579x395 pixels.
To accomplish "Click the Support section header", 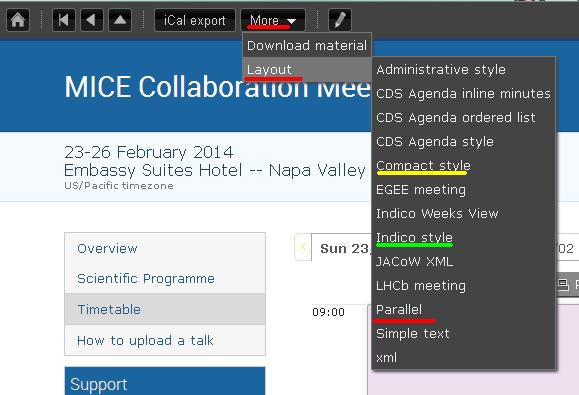I will pos(165,381).
